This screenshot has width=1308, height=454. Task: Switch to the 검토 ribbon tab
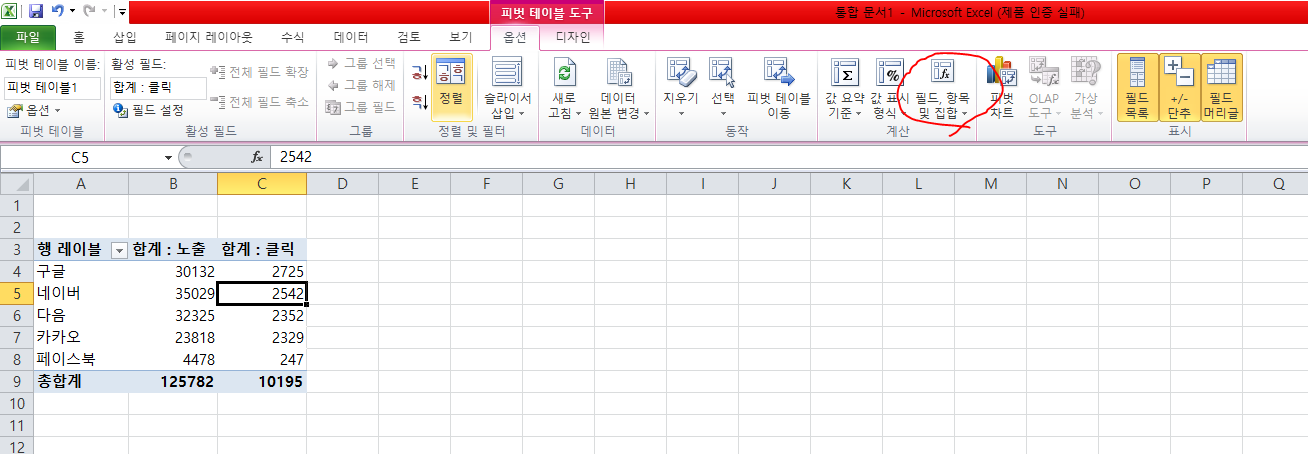(x=409, y=38)
